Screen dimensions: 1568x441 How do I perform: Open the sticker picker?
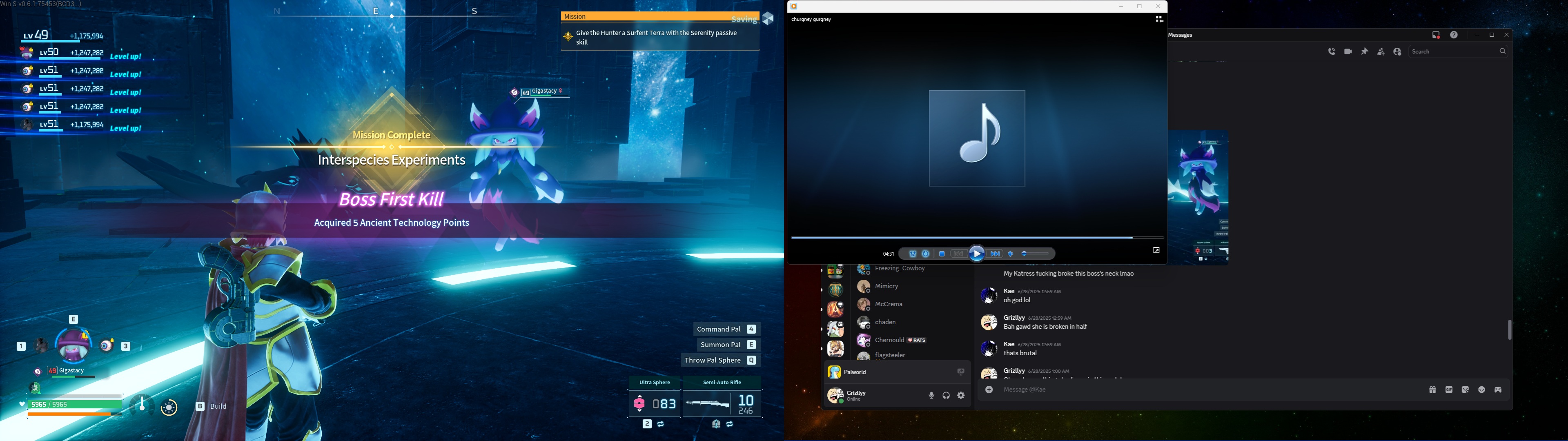point(1466,390)
